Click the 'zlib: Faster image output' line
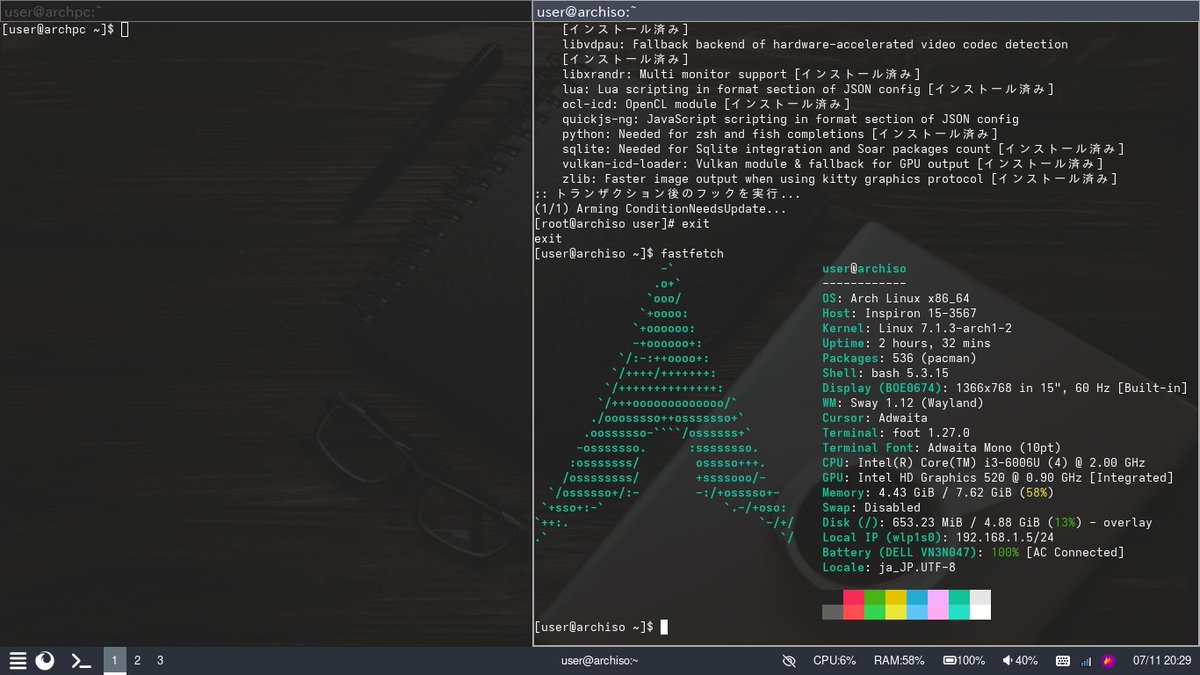The image size is (1200, 675). click(x=840, y=179)
